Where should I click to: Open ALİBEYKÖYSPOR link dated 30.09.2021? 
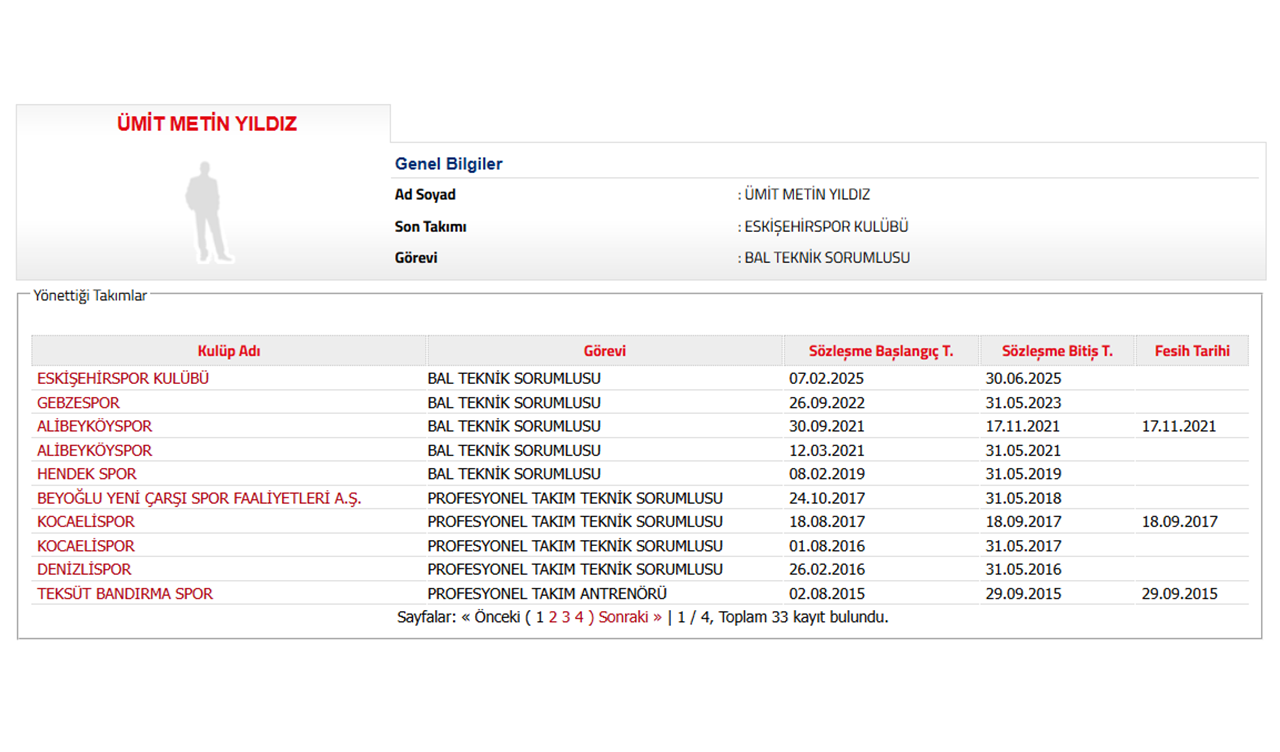(x=94, y=426)
